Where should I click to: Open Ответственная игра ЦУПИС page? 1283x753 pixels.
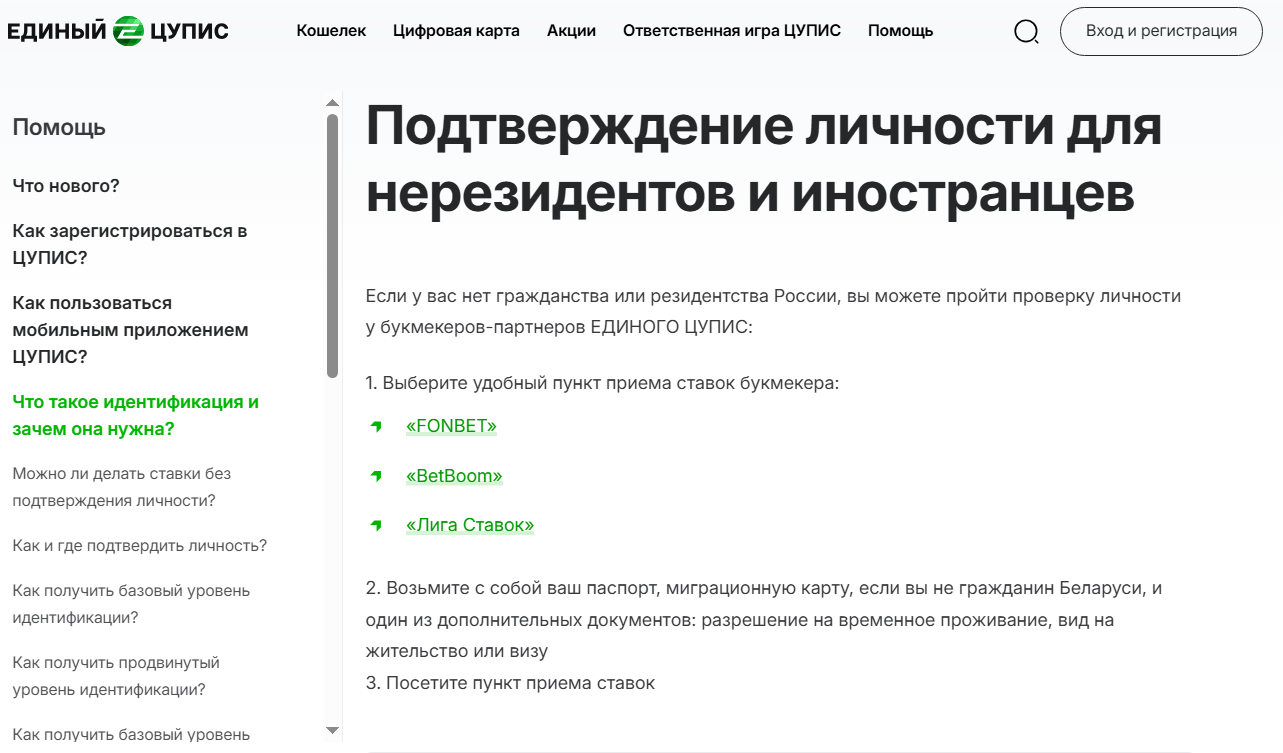point(732,31)
